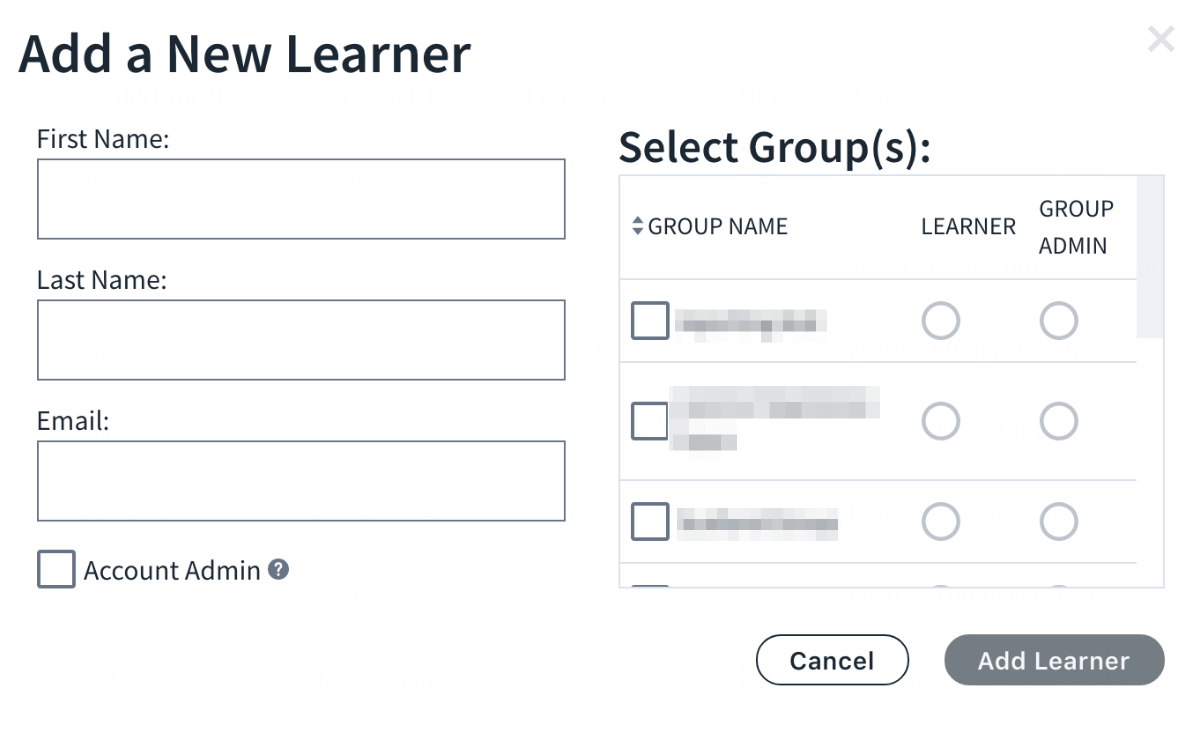Enable the Account Admin checkbox
1202x740 pixels.
pos(56,570)
